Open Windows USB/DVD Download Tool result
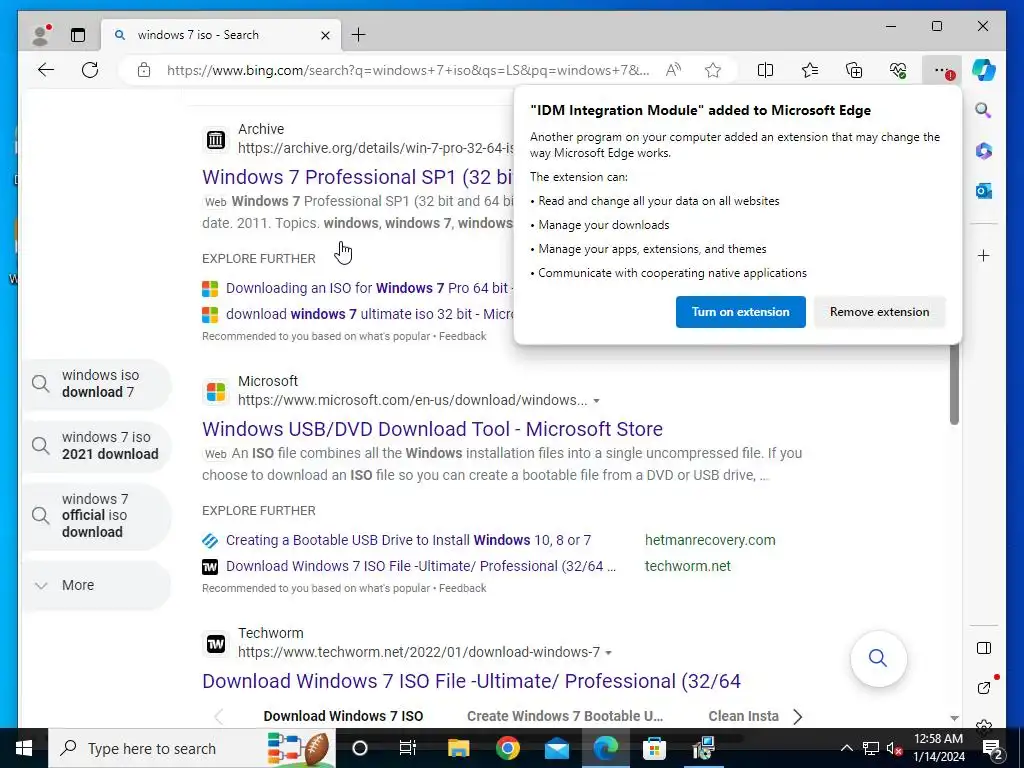1024x768 pixels. (432, 429)
